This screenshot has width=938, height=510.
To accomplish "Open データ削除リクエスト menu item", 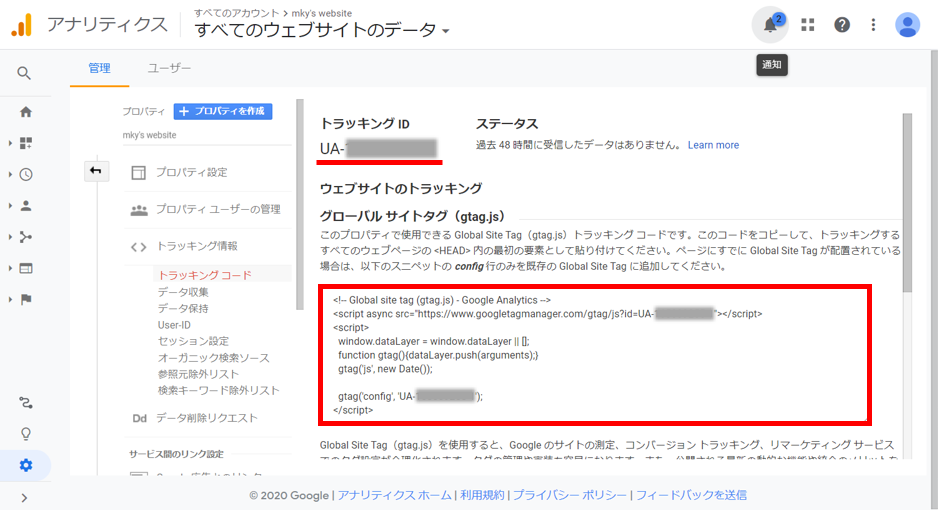I will [206, 418].
